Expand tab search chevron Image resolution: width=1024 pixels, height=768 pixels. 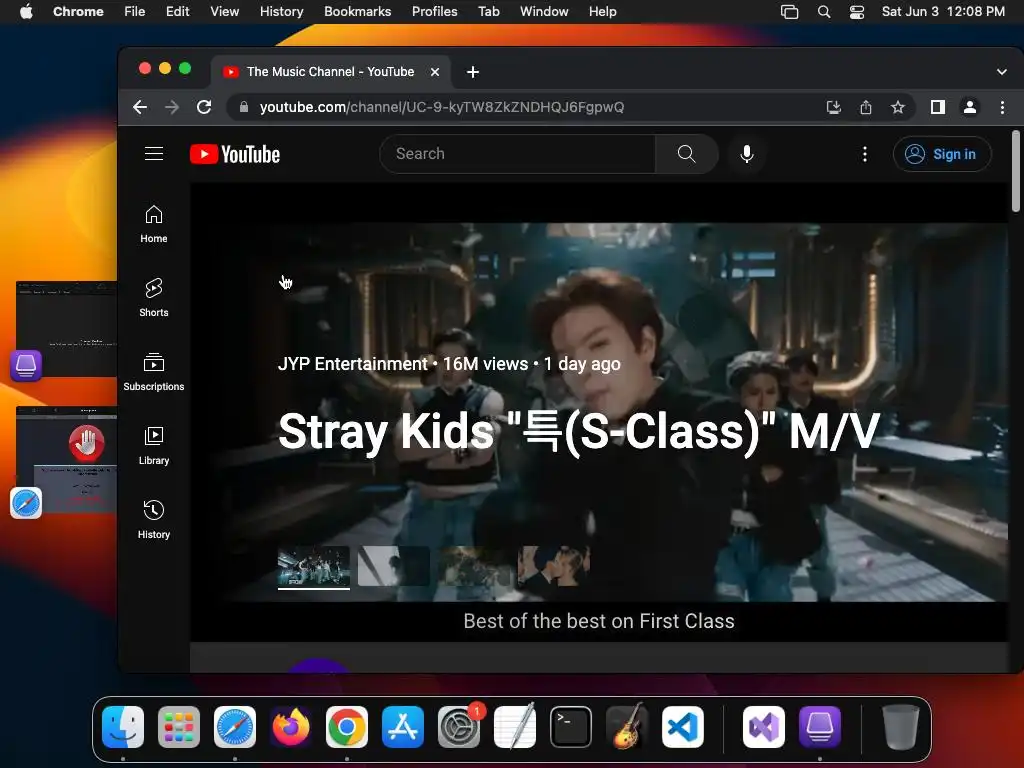click(1001, 72)
